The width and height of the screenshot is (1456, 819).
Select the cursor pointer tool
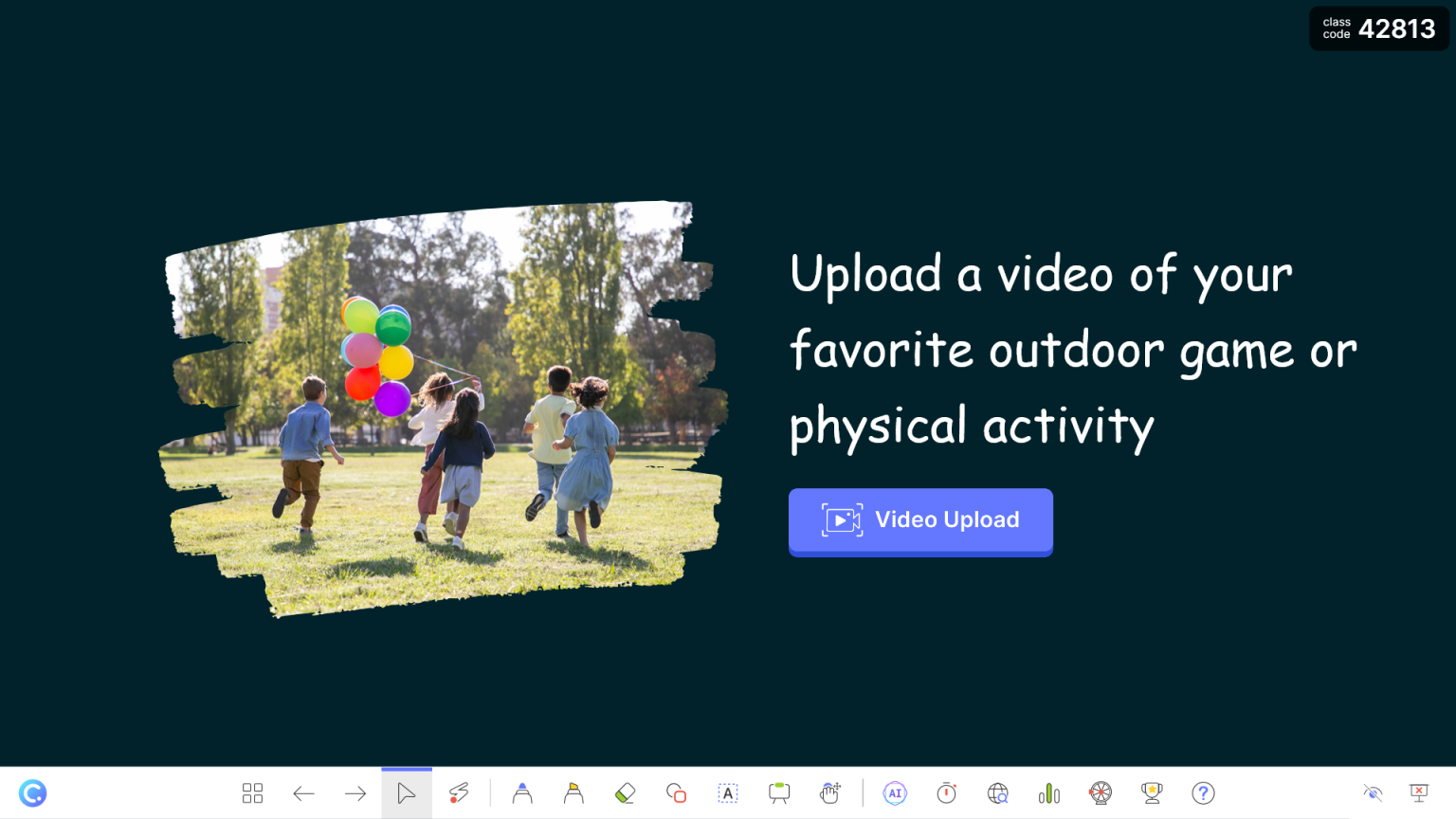(407, 792)
